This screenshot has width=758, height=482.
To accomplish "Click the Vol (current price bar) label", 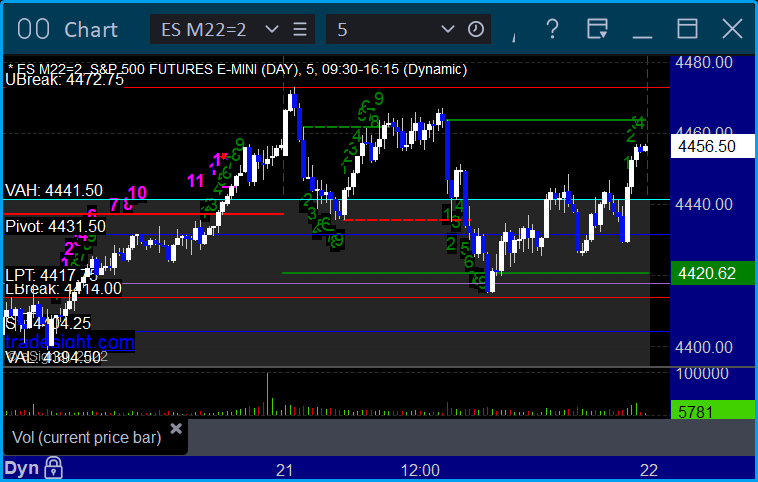I will (x=87, y=438).
